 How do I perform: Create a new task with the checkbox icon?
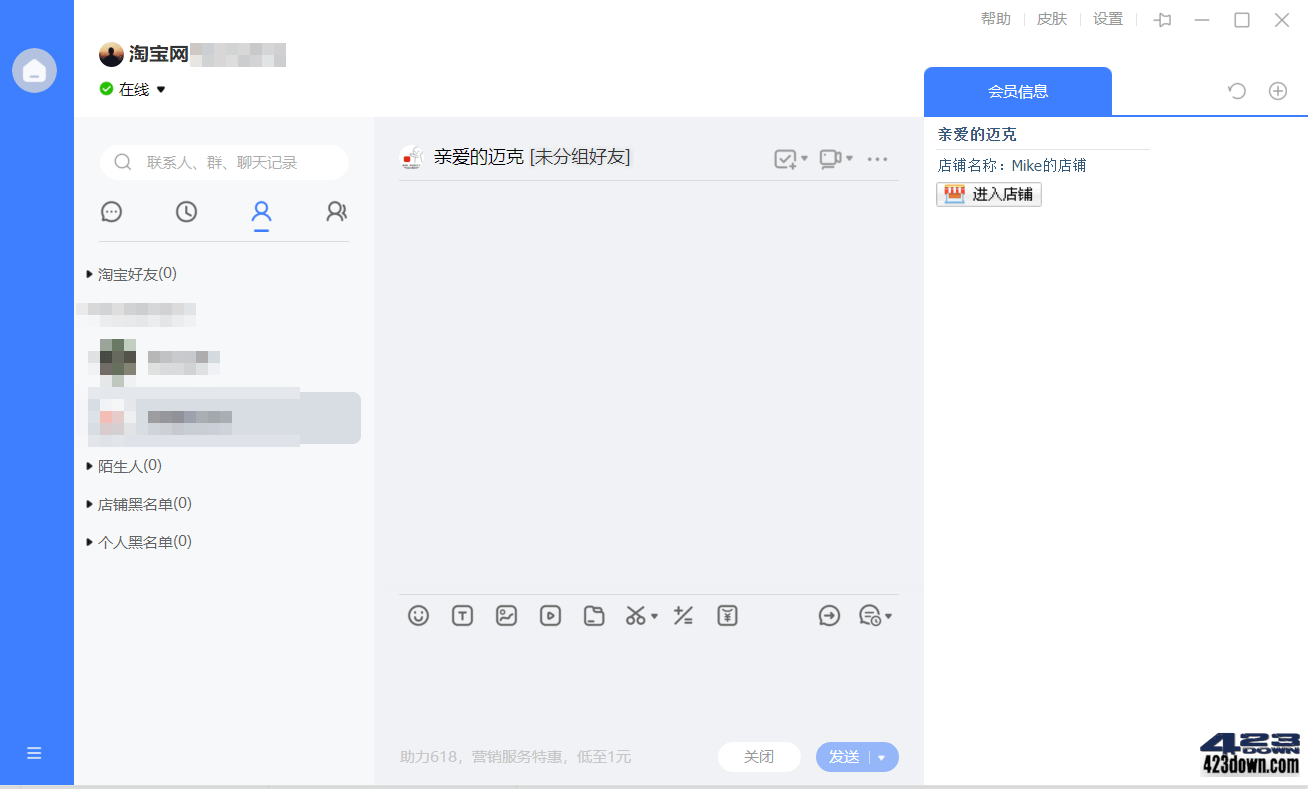coord(786,158)
